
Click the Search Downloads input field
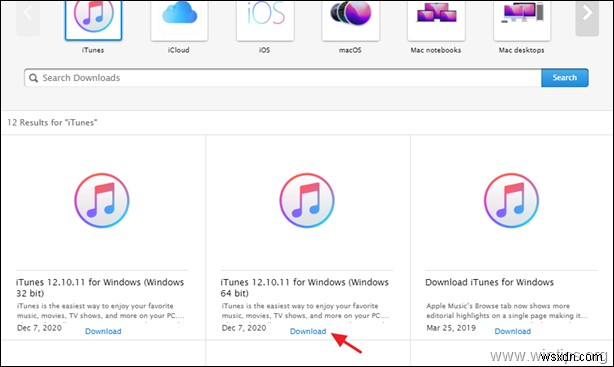(283, 78)
